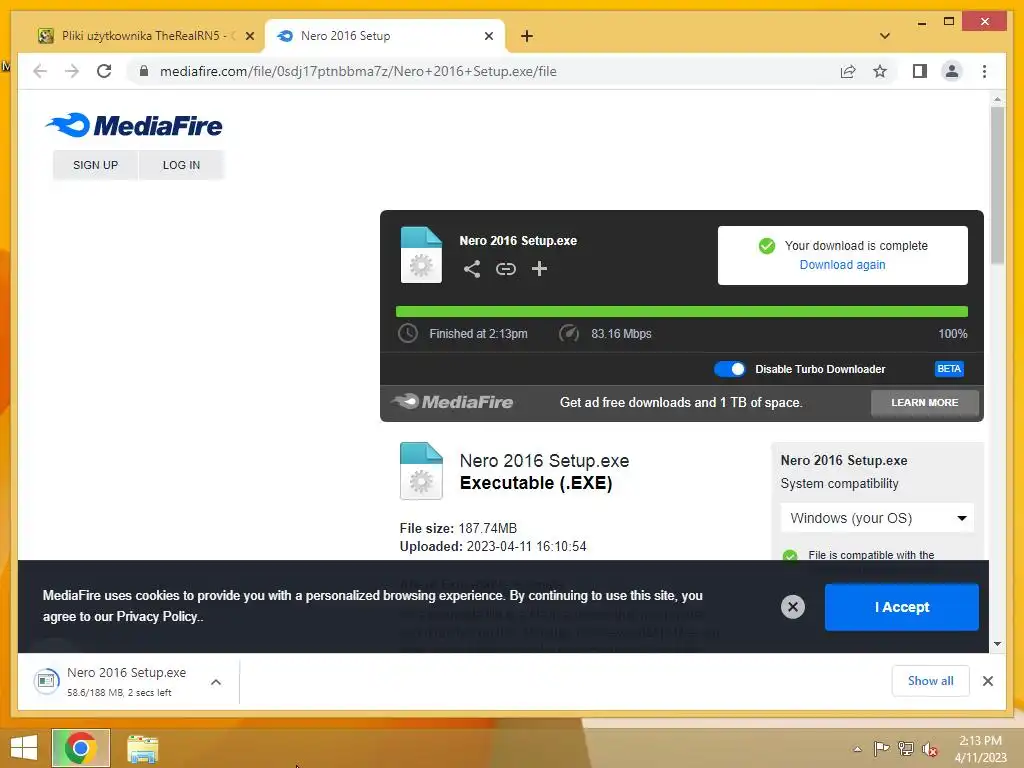Click the copy link icon in download panel
This screenshot has width=1024, height=768.
pos(505,268)
